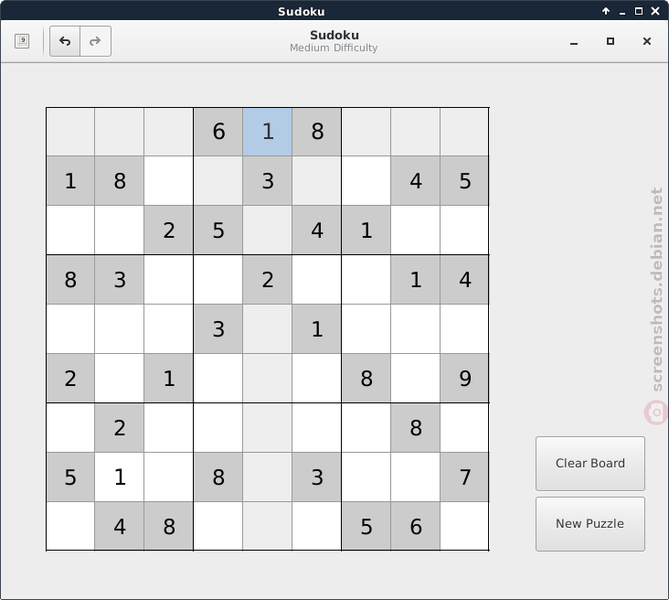
Task: Select empty cell between 2 and 1 in sixth row
Action: (x=119, y=378)
